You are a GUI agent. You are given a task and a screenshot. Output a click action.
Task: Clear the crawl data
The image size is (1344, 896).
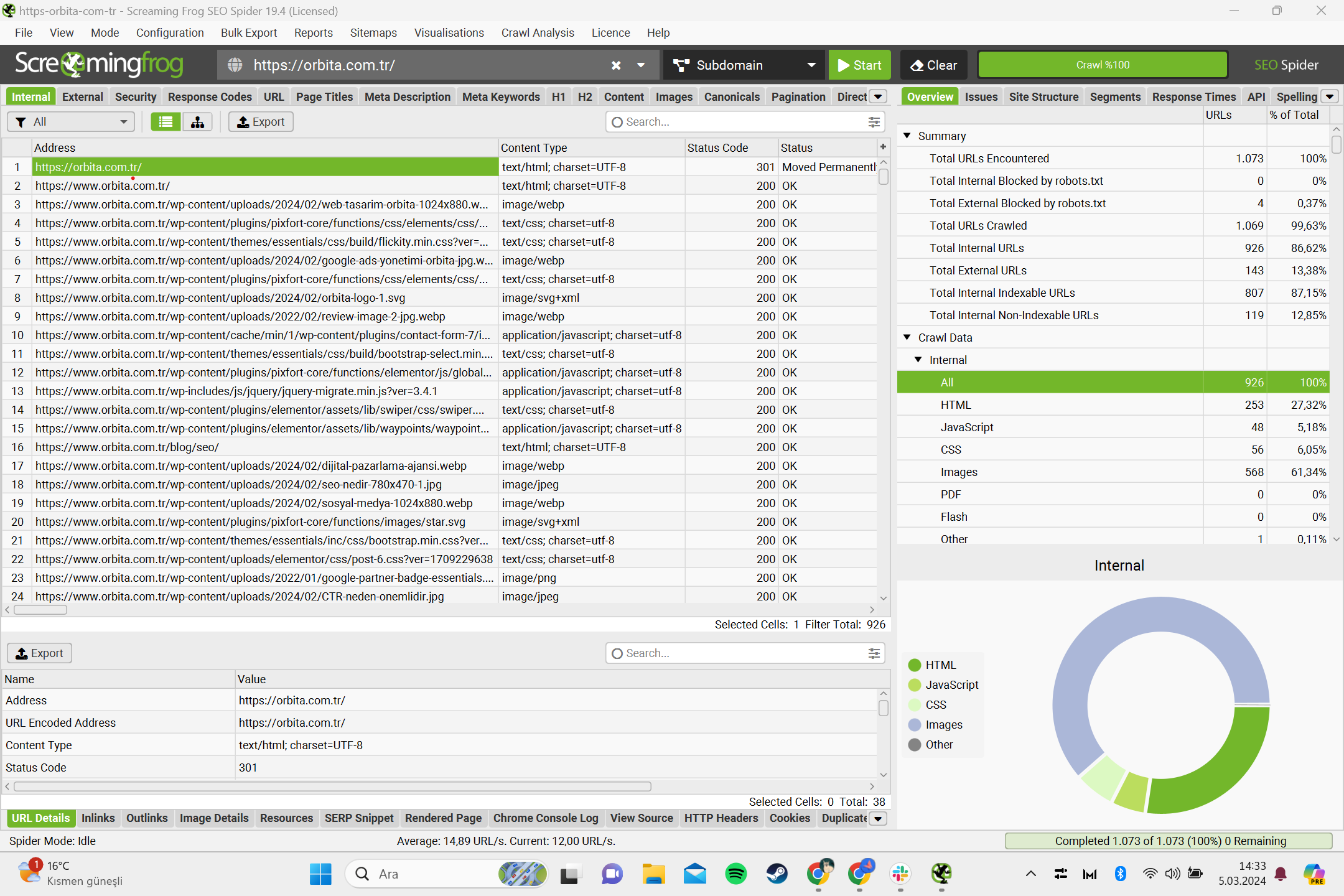point(933,65)
